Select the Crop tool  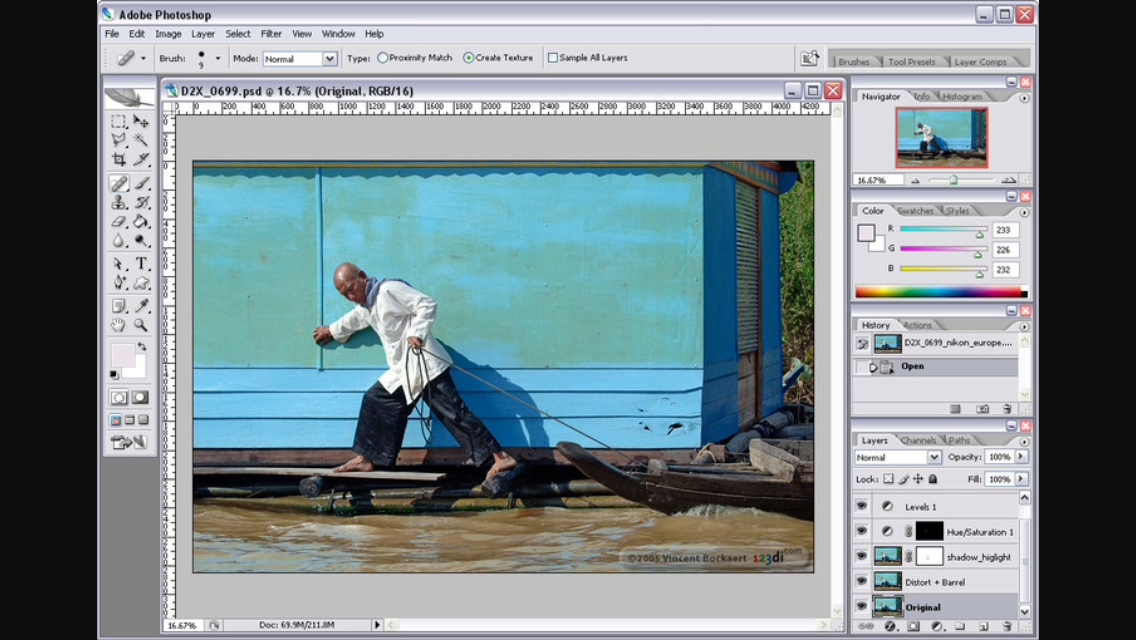coord(119,160)
